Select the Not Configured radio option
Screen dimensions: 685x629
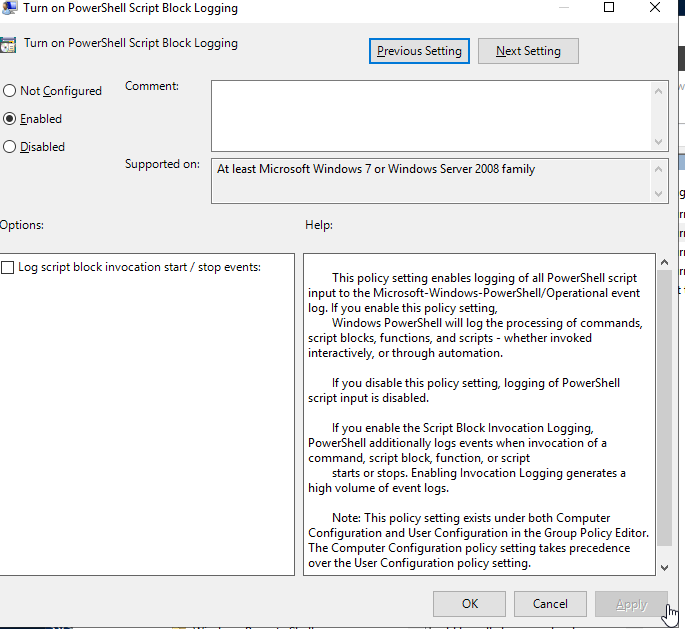tap(10, 91)
